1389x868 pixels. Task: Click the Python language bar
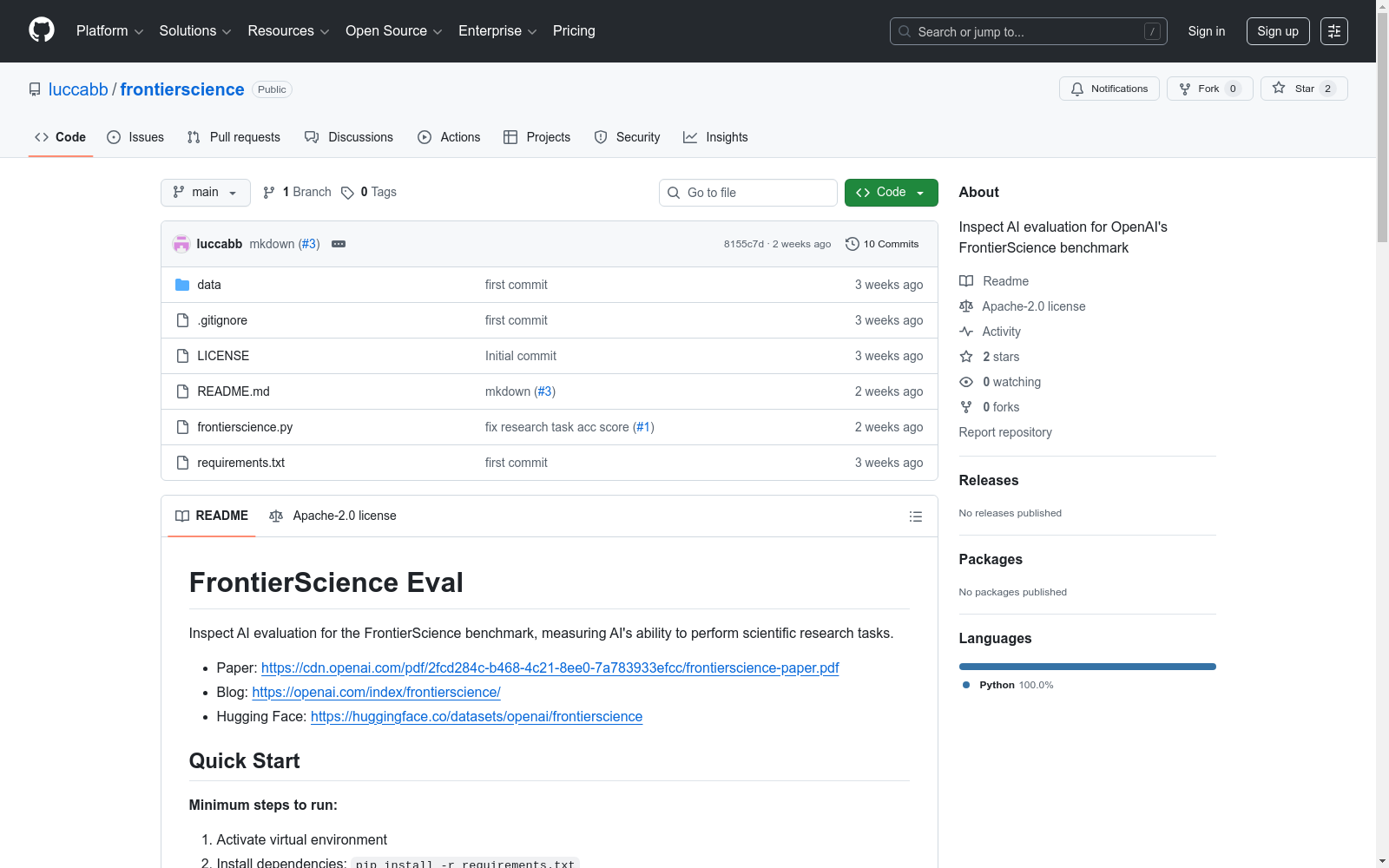click(1088, 667)
